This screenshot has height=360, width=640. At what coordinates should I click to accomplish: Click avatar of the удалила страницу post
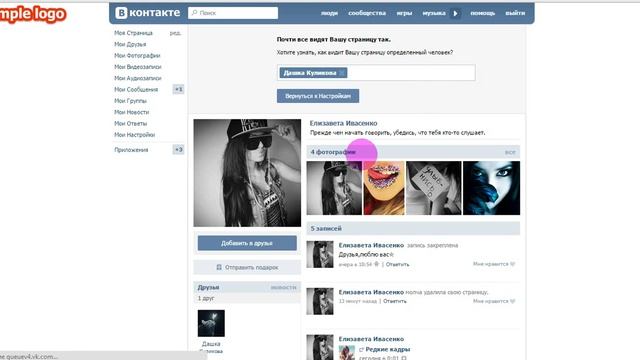[320, 301]
